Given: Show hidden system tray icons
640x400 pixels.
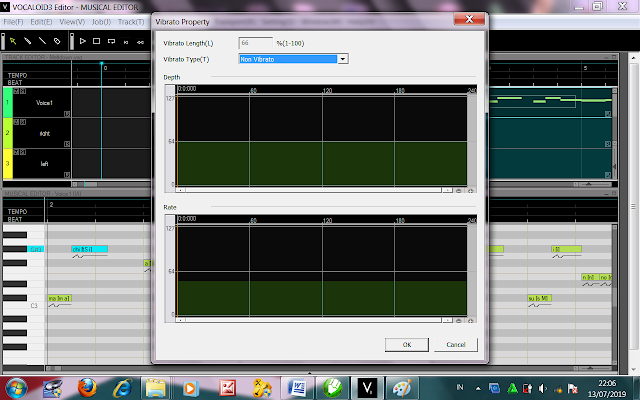Looking at the screenshot, I should coord(478,388).
